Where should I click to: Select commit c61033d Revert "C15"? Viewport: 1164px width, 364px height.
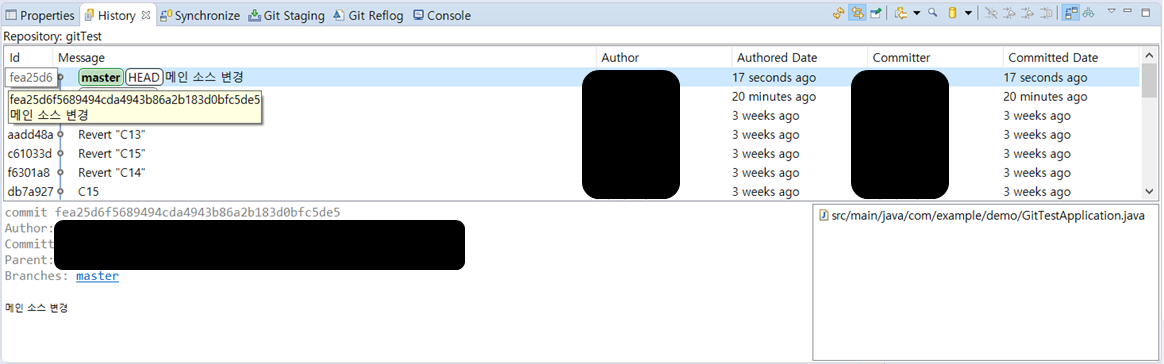click(x=572, y=154)
